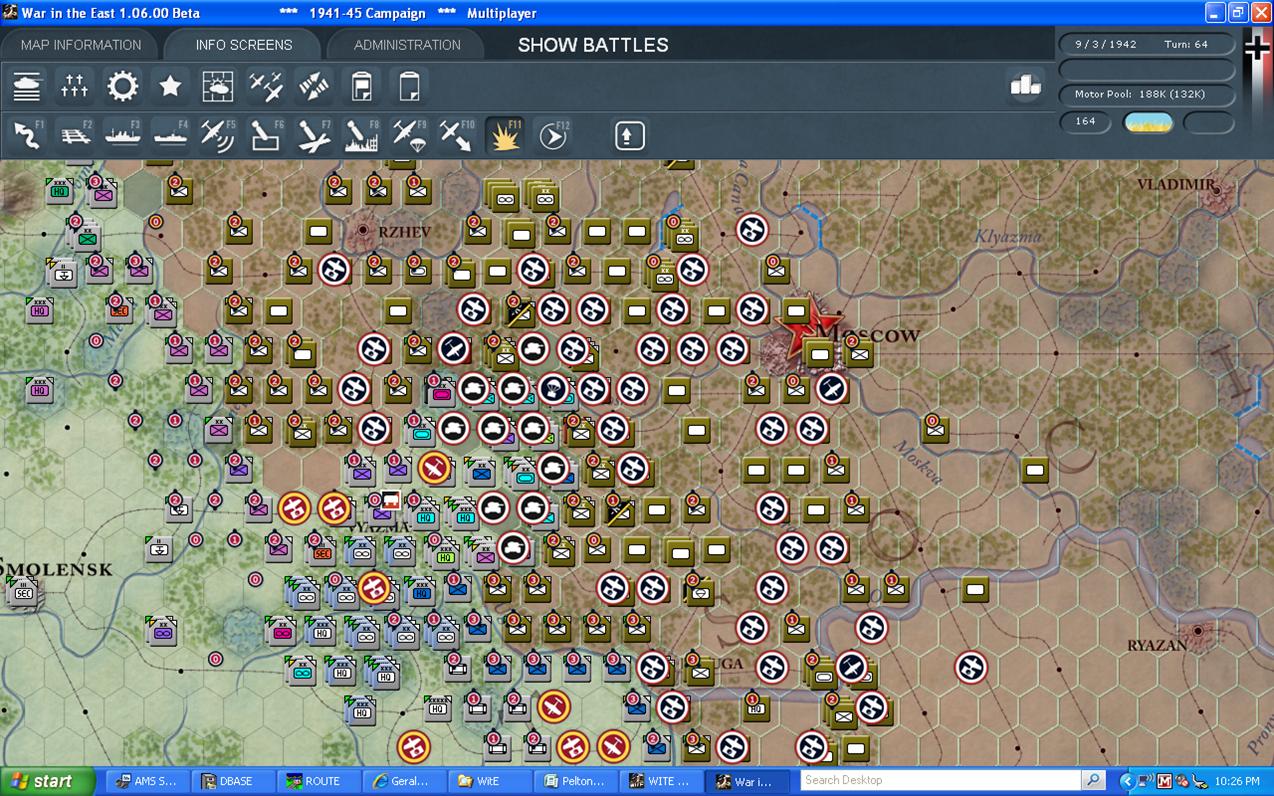Switch to Geral... browser taskbar item
Screen dimensions: 1274x796
point(402,781)
